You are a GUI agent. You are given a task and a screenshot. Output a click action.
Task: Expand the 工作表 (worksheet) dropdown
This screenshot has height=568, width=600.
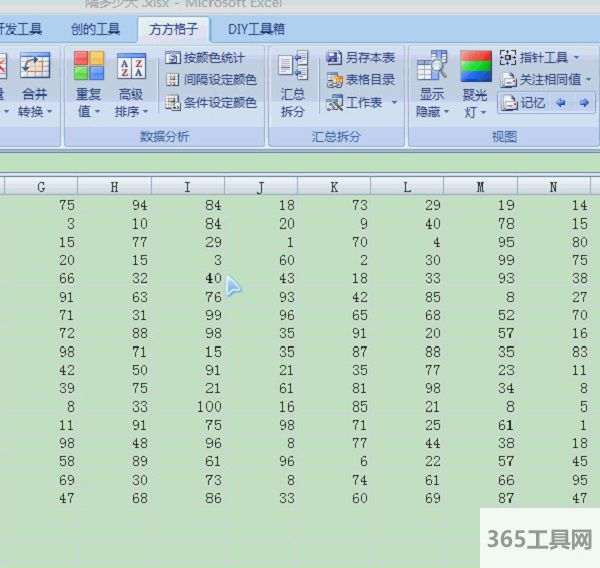pyautogui.click(x=394, y=103)
